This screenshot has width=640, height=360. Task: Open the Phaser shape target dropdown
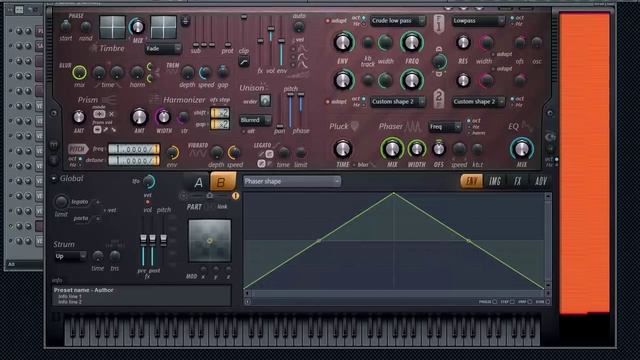tap(292, 181)
